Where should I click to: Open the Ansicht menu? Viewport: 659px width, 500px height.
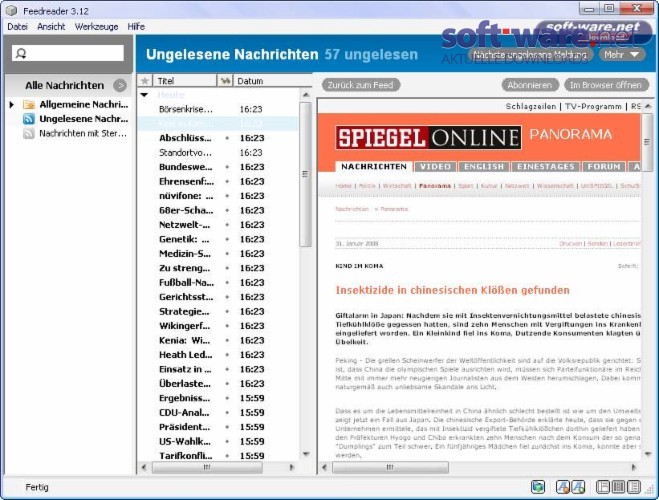click(x=51, y=27)
